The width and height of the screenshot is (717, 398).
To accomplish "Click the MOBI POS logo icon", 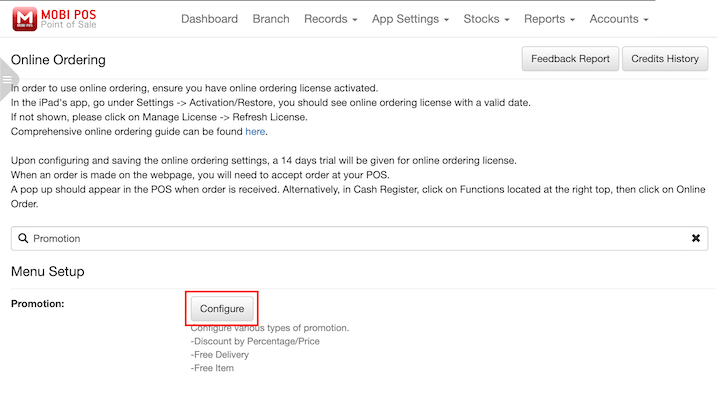I will 25,19.
